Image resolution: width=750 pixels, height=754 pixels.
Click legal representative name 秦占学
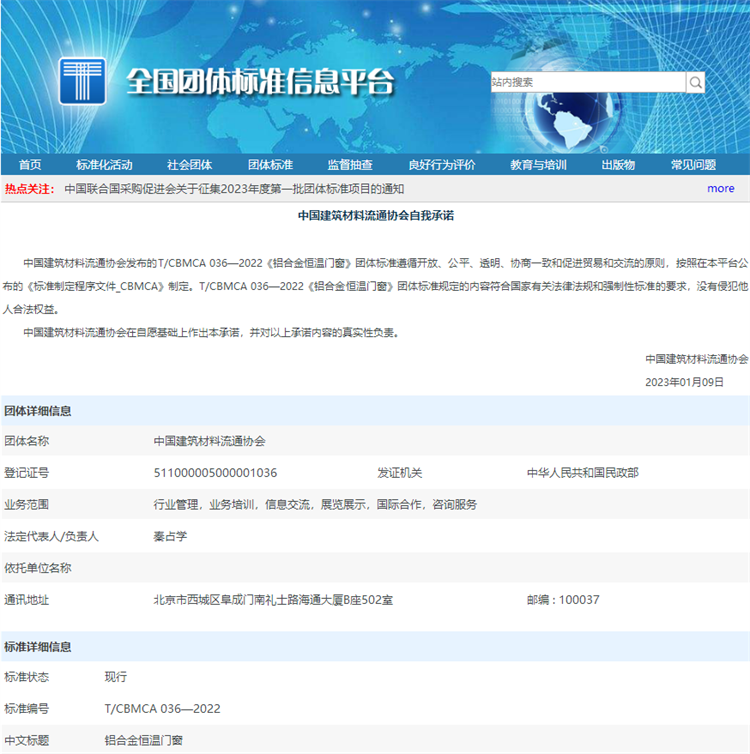(x=170, y=536)
